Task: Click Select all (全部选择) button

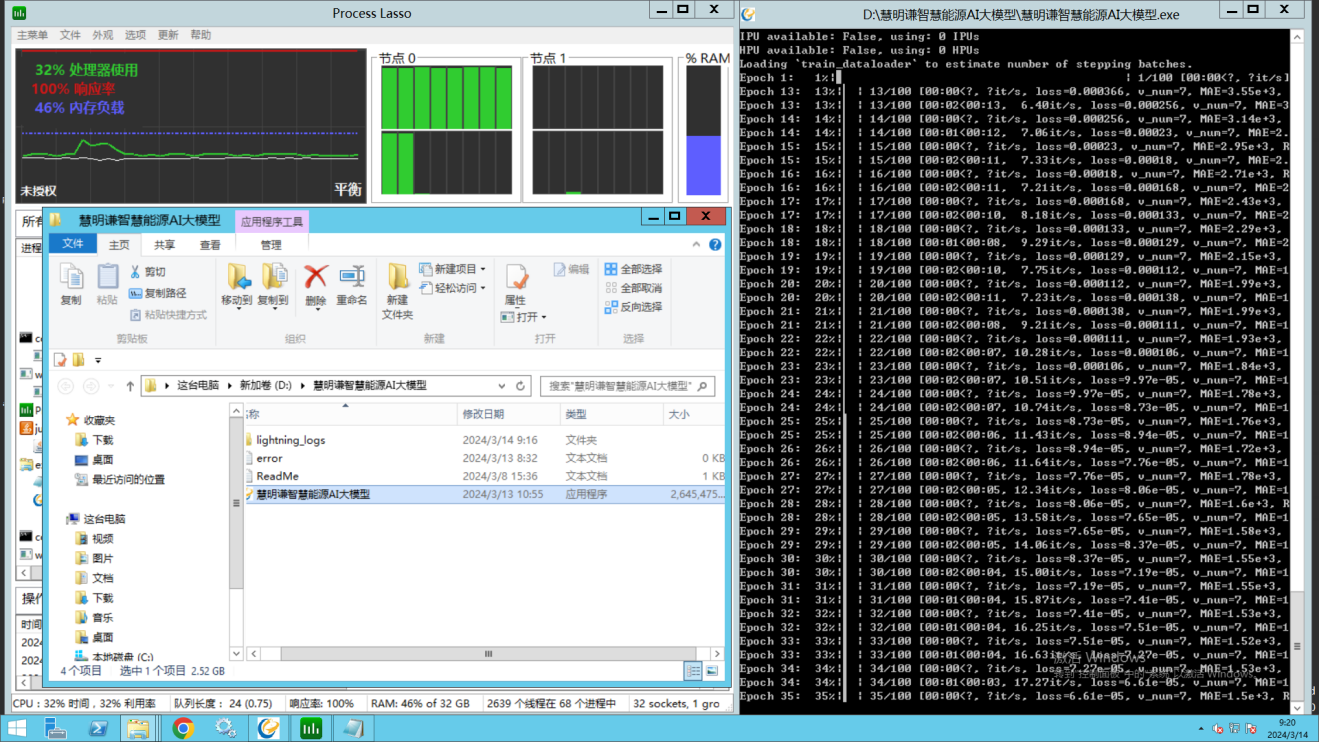Action: tap(634, 269)
